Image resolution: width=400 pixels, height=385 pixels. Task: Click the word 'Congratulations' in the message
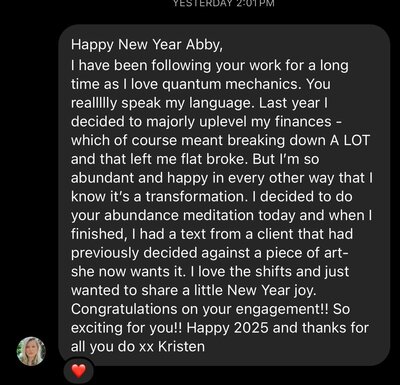coord(124,309)
